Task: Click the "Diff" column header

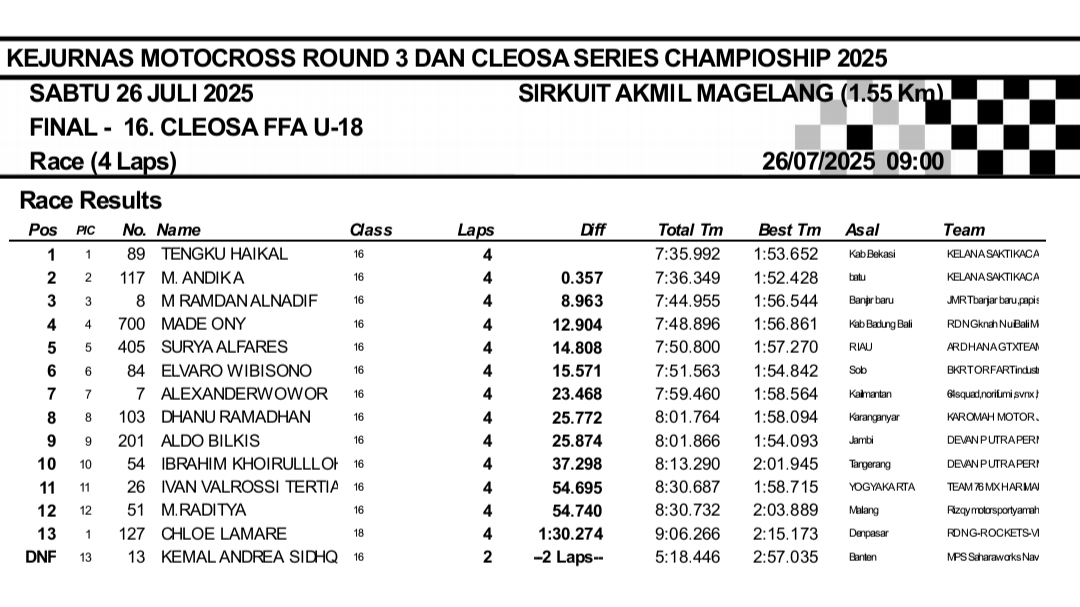Action: [x=593, y=230]
